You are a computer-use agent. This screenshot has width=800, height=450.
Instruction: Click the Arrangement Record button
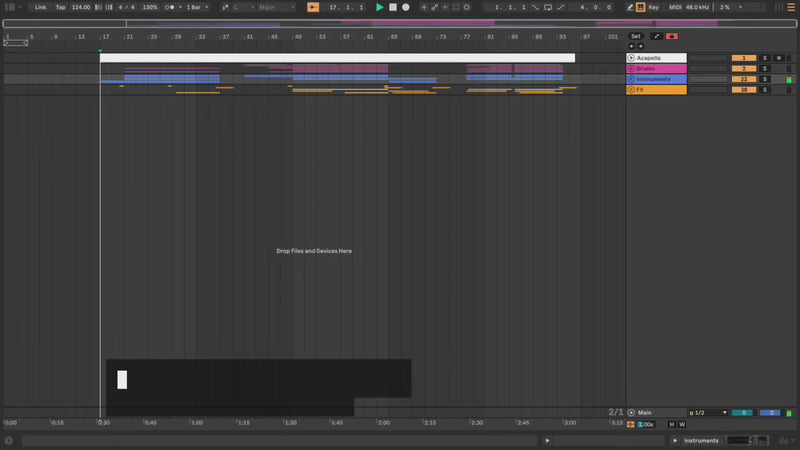406,7
